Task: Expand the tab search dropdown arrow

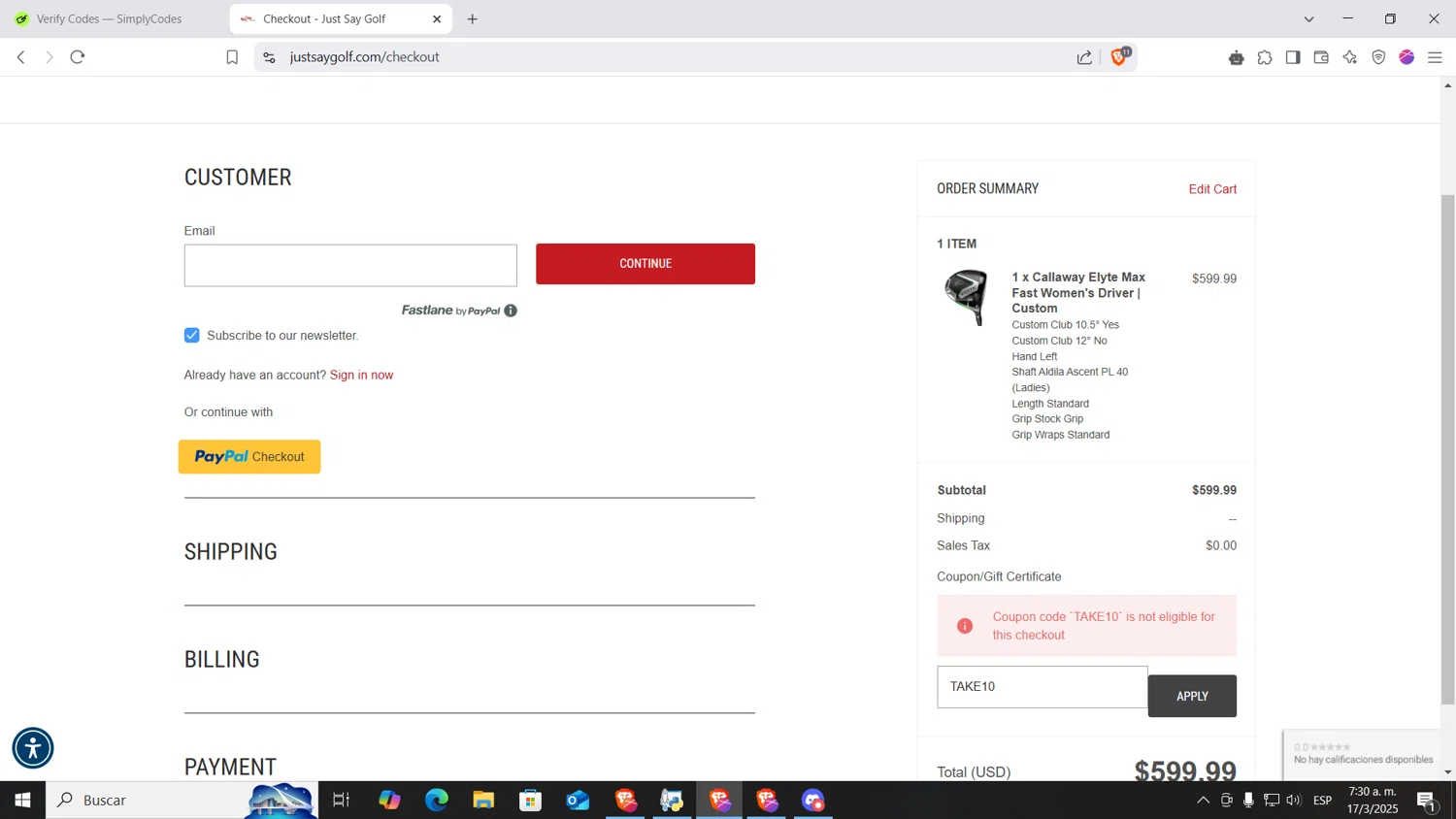Action: coord(1308,18)
